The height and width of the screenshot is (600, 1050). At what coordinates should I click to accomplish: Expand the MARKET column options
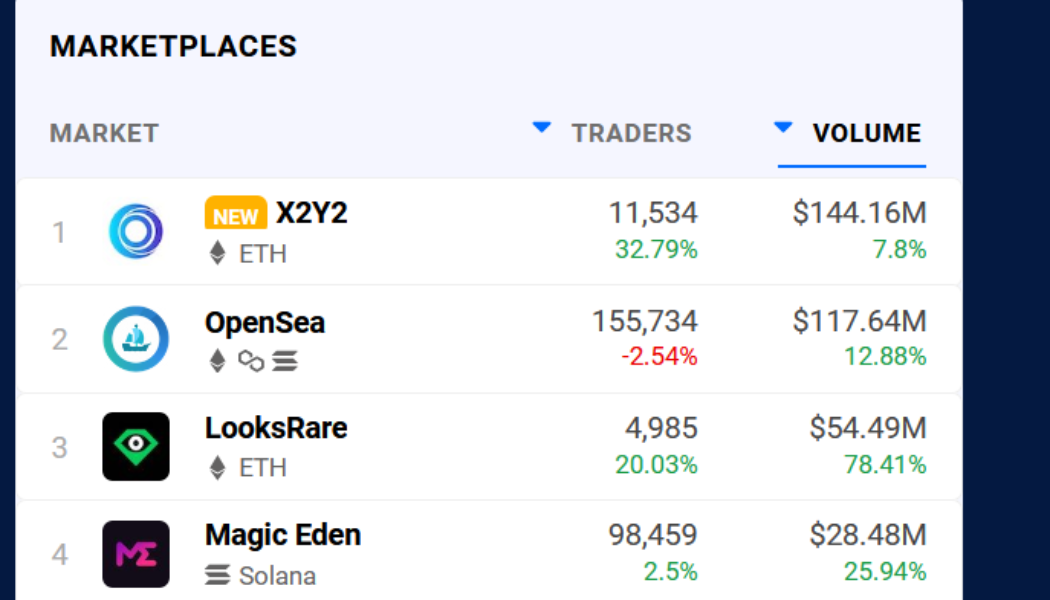coord(103,133)
